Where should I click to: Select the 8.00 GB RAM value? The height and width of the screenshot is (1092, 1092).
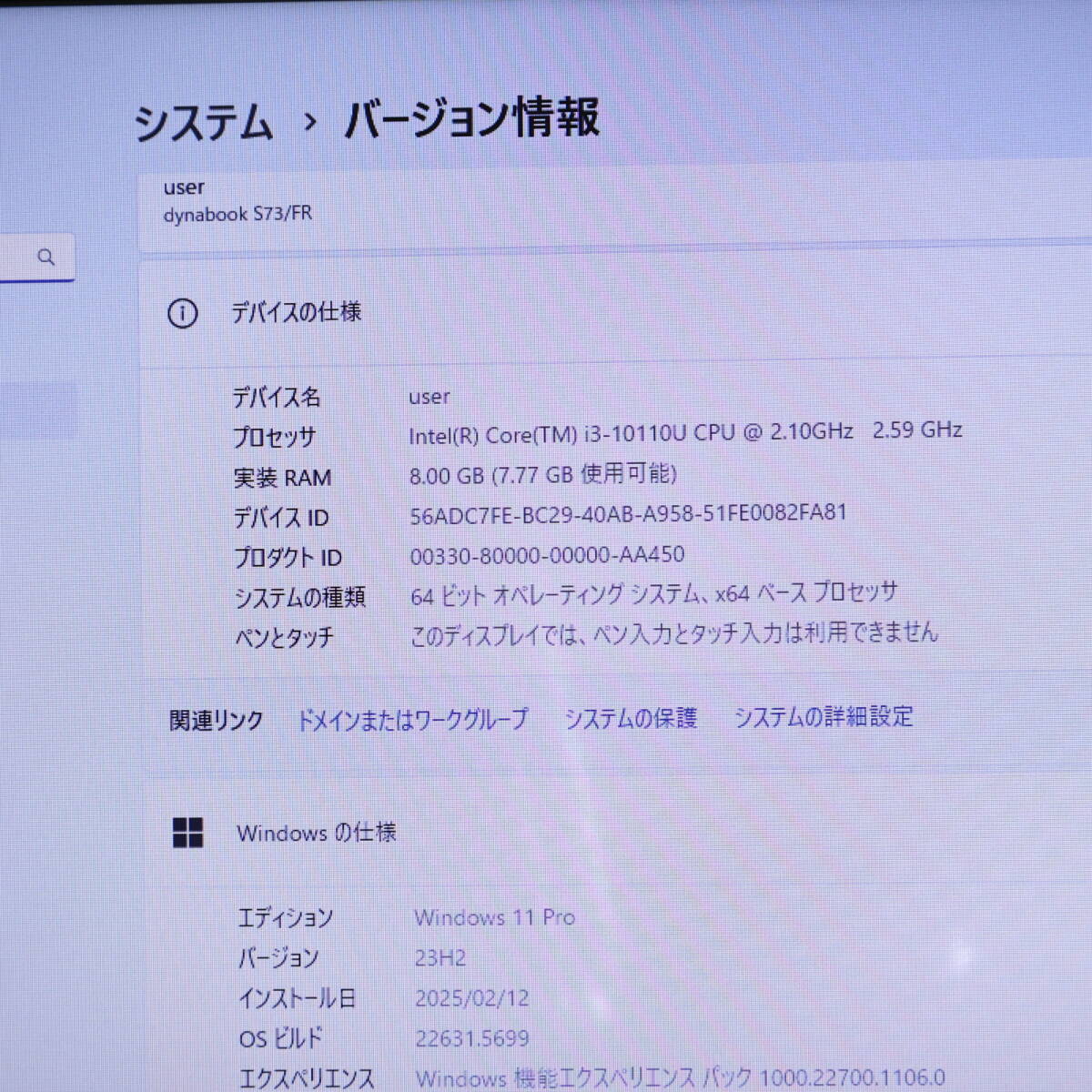tap(543, 474)
